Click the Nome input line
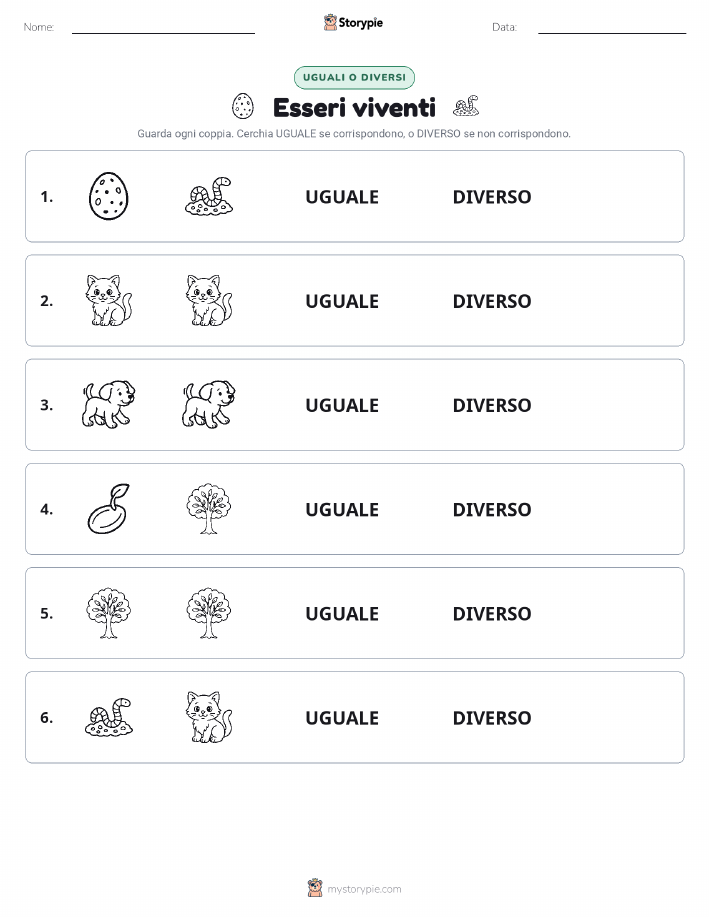The width and height of the screenshot is (709, 917). click(x=163, y=27)
